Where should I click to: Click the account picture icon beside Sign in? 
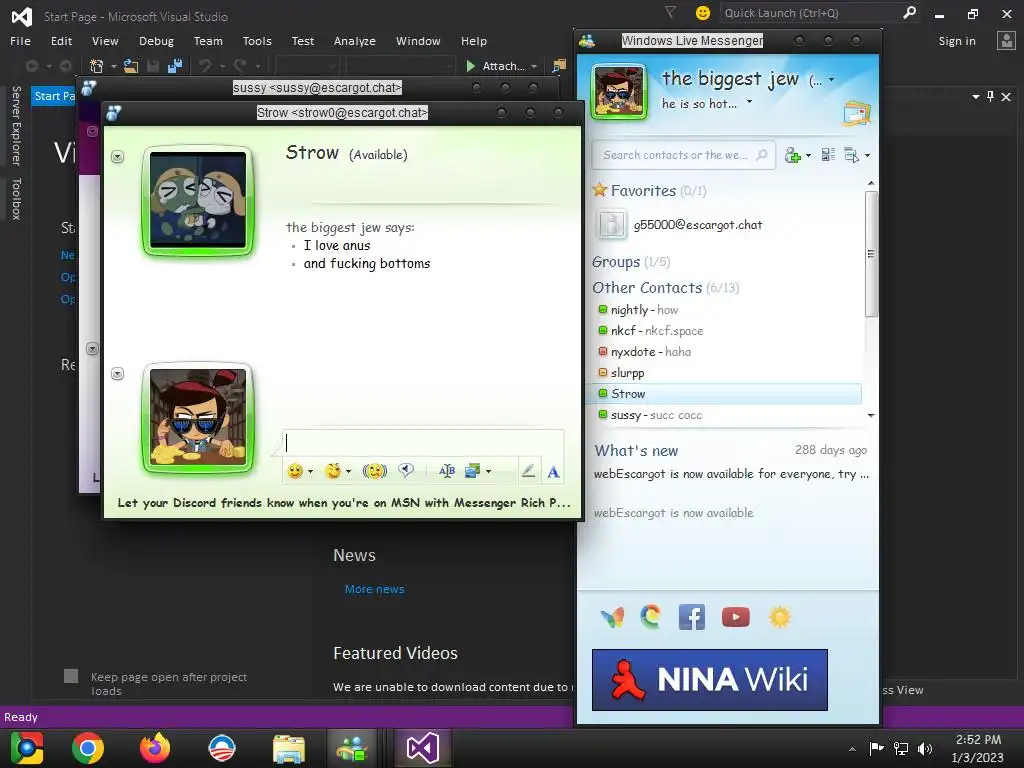click(x=1006, y=40)
